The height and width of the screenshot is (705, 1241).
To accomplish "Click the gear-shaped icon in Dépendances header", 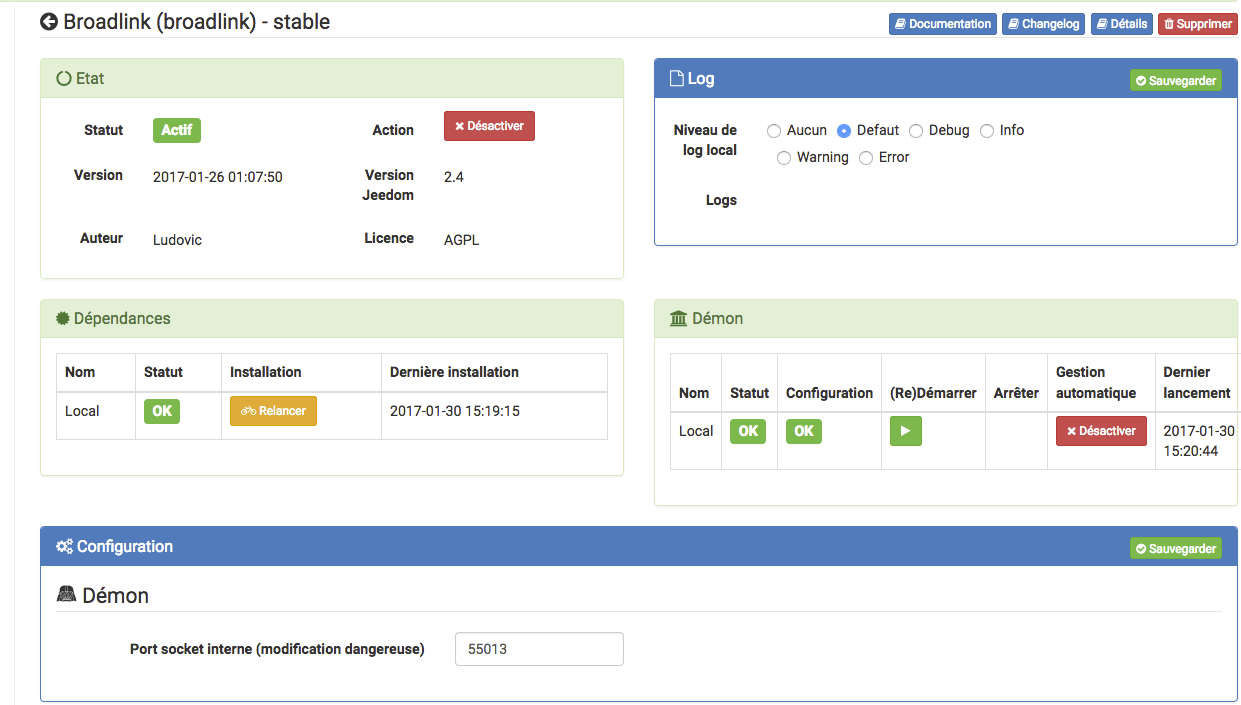I will 63,318.
